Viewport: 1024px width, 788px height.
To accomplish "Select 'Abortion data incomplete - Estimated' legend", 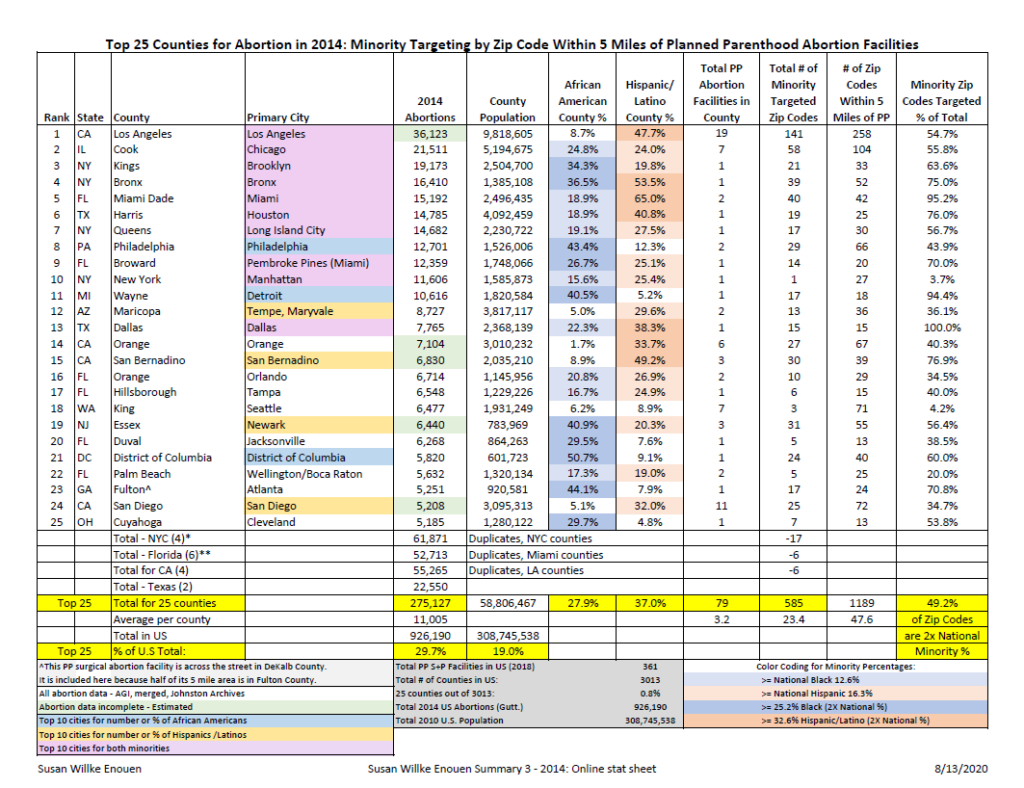I will click(216, 707).
